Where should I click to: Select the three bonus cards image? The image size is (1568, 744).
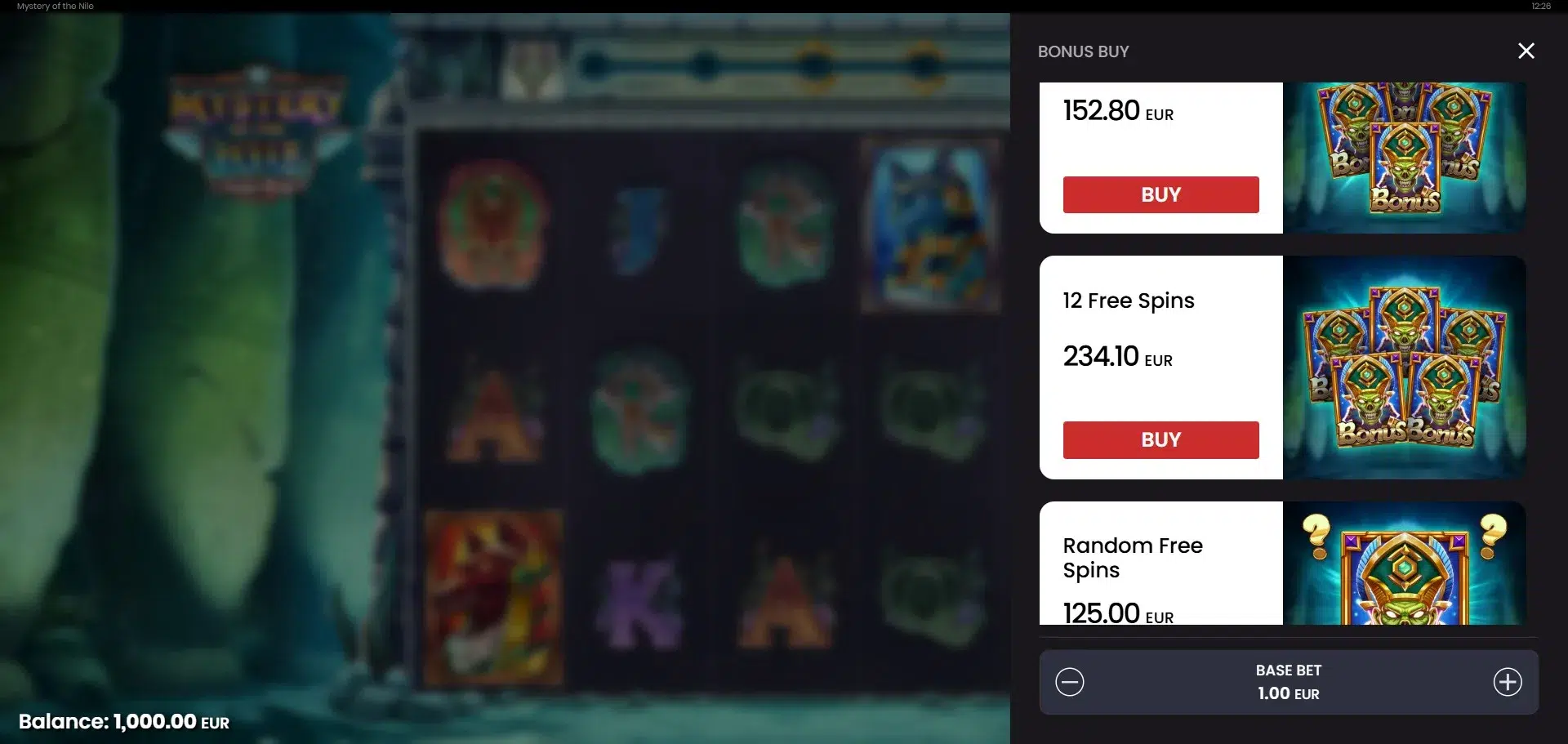click(1404, 158)
